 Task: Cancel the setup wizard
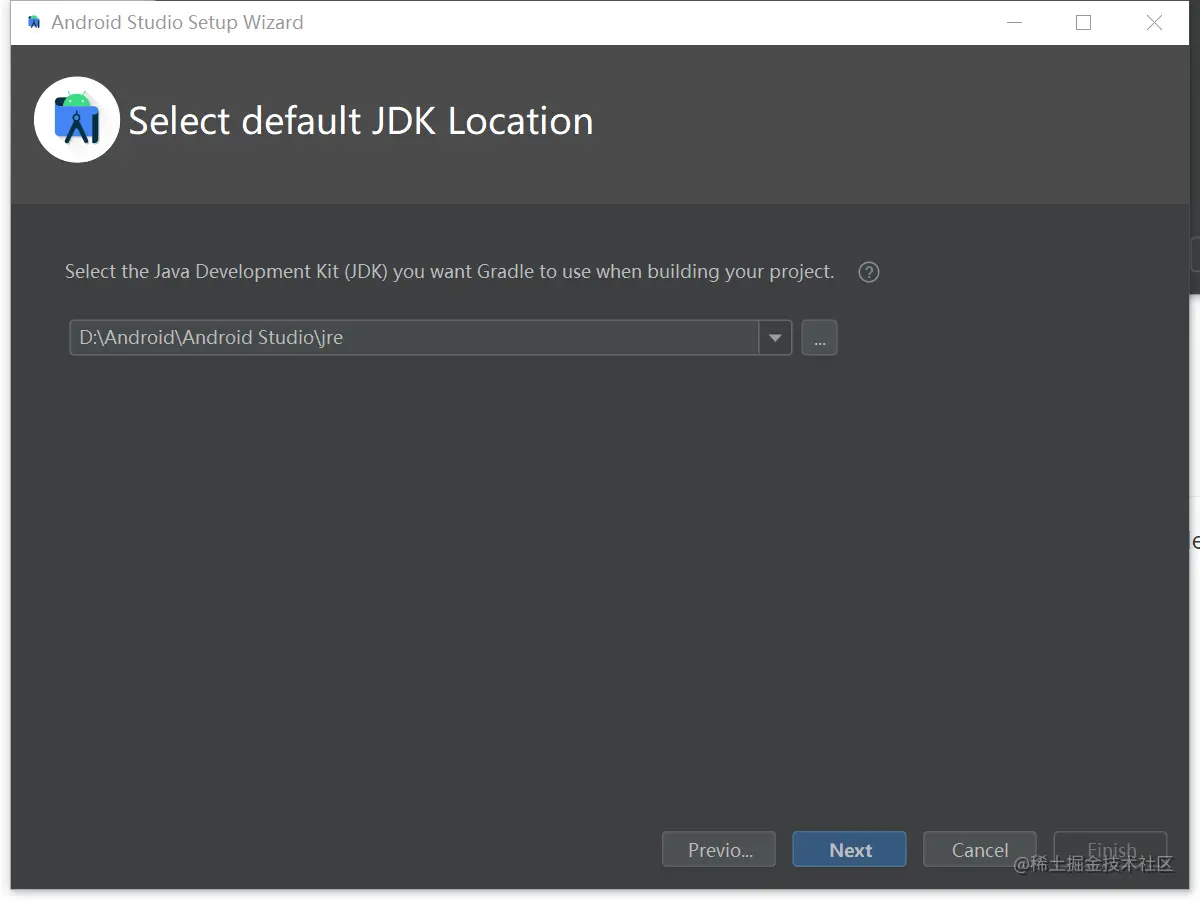coord(980,850)
